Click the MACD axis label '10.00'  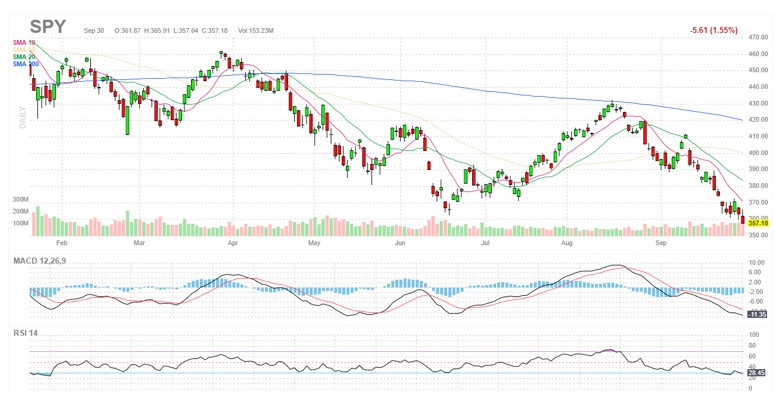point(756,263)
